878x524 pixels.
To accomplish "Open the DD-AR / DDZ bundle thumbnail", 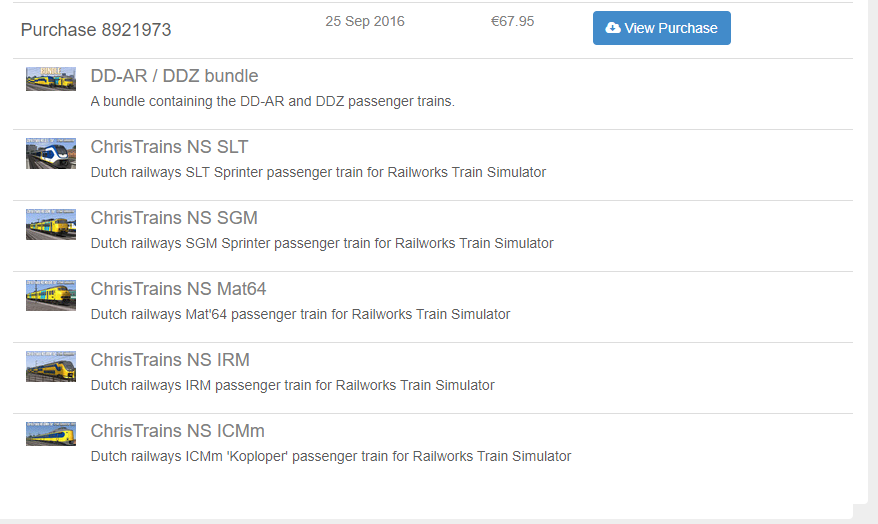I will (51, 79).
